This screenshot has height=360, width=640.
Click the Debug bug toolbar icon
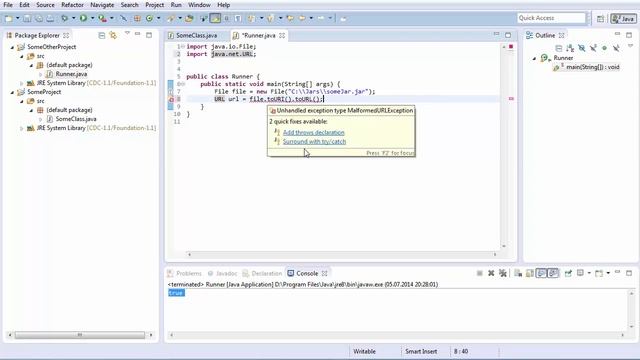click(64, 18)
